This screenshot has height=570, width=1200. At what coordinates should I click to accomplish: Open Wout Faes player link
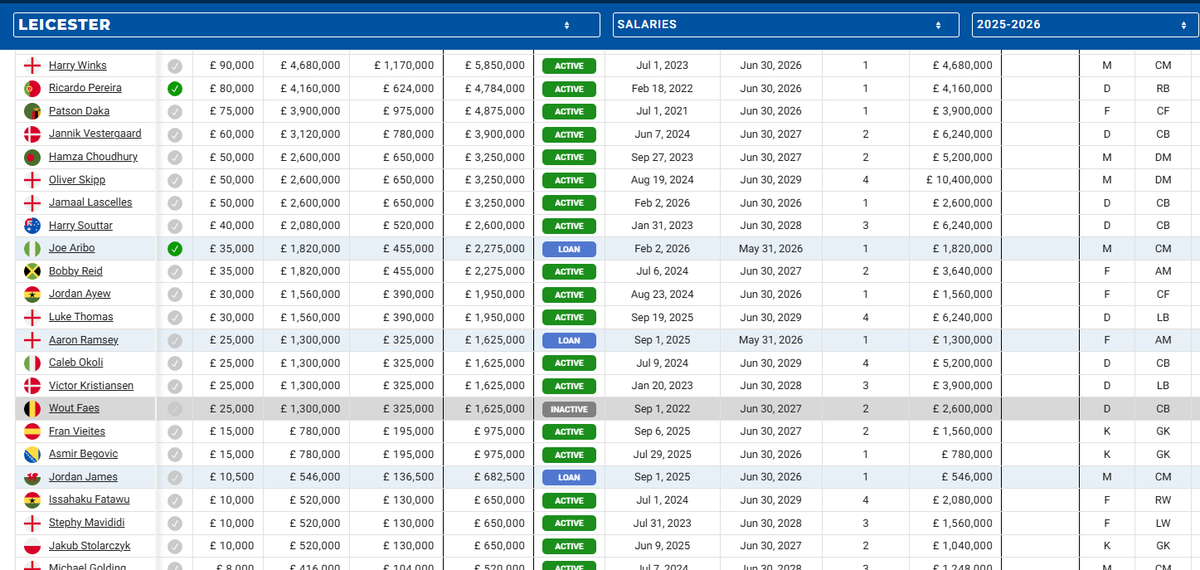pyautogui.click(x=74, y=408)
